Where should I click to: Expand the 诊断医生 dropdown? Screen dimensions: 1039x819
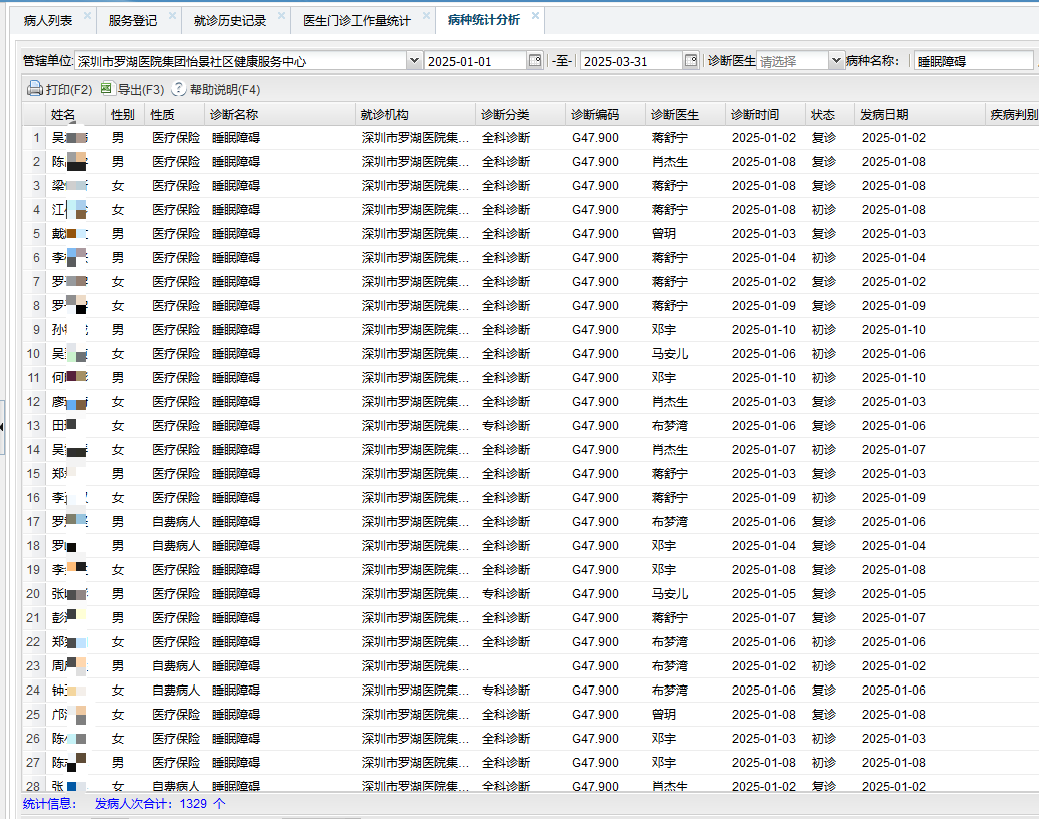(837, 61)
